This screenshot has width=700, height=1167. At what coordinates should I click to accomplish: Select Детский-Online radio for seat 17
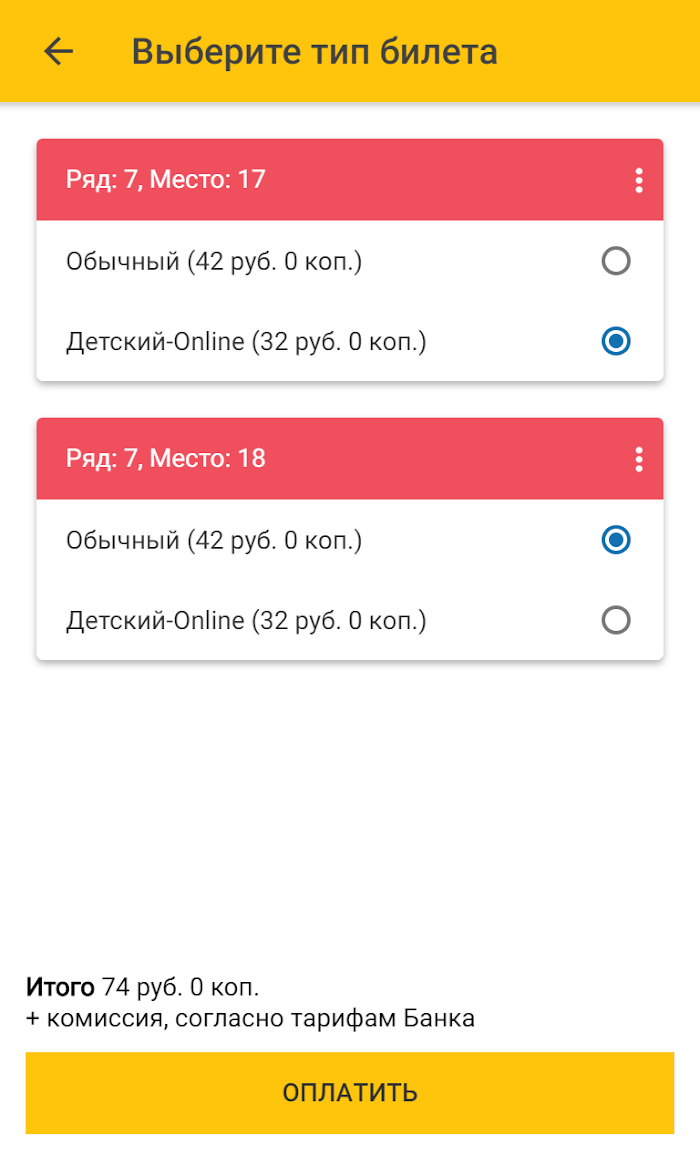[616, 342]
